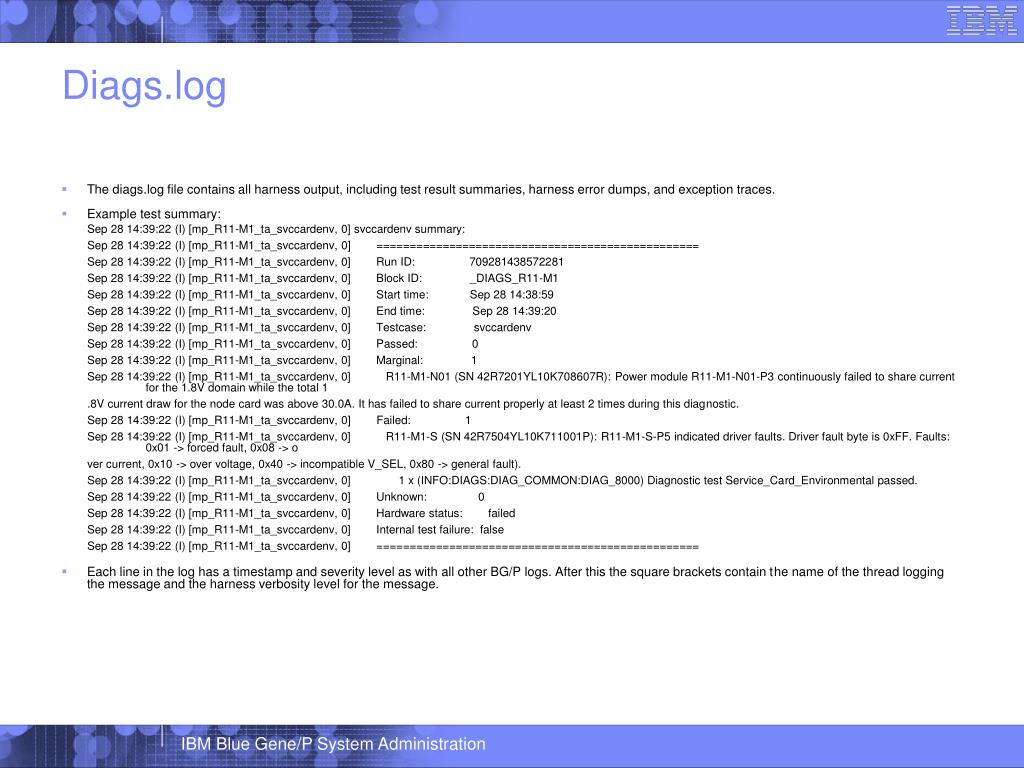Click the DIAG_8000 Service_Card_Environmental passed message
The image size is (1024, 768).
tap(658, 480)
